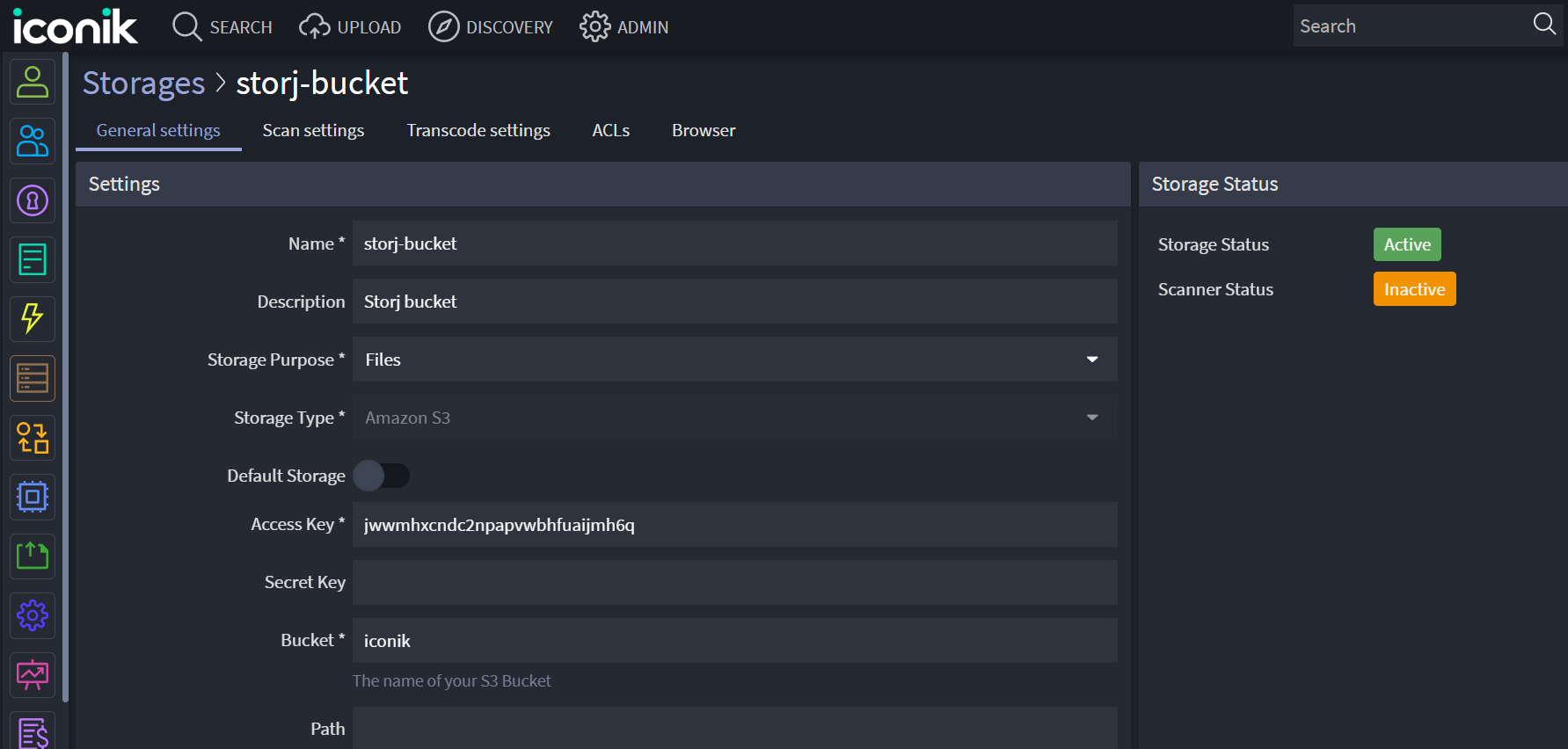
Task: Open Admin in top navigation
Action: click(624, 27)
